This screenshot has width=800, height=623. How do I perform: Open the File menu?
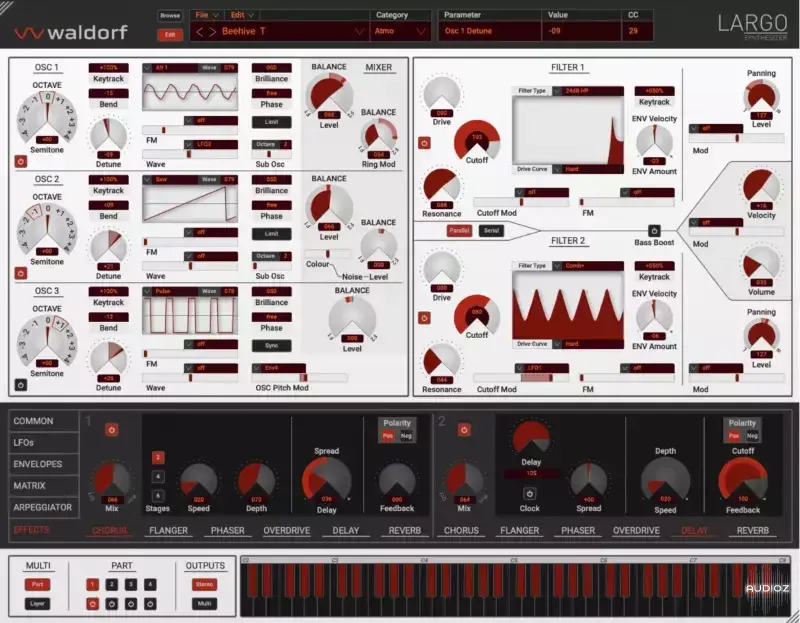pos(207,15)
